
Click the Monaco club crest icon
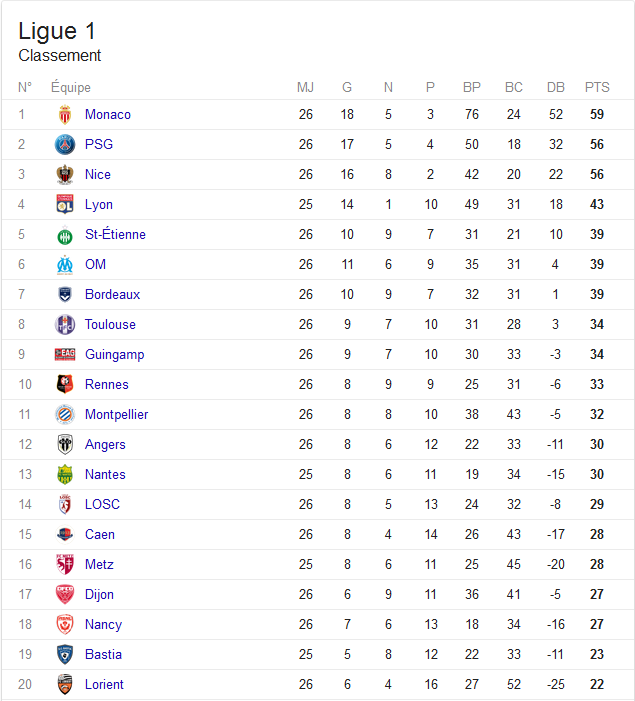click(65, 114)
